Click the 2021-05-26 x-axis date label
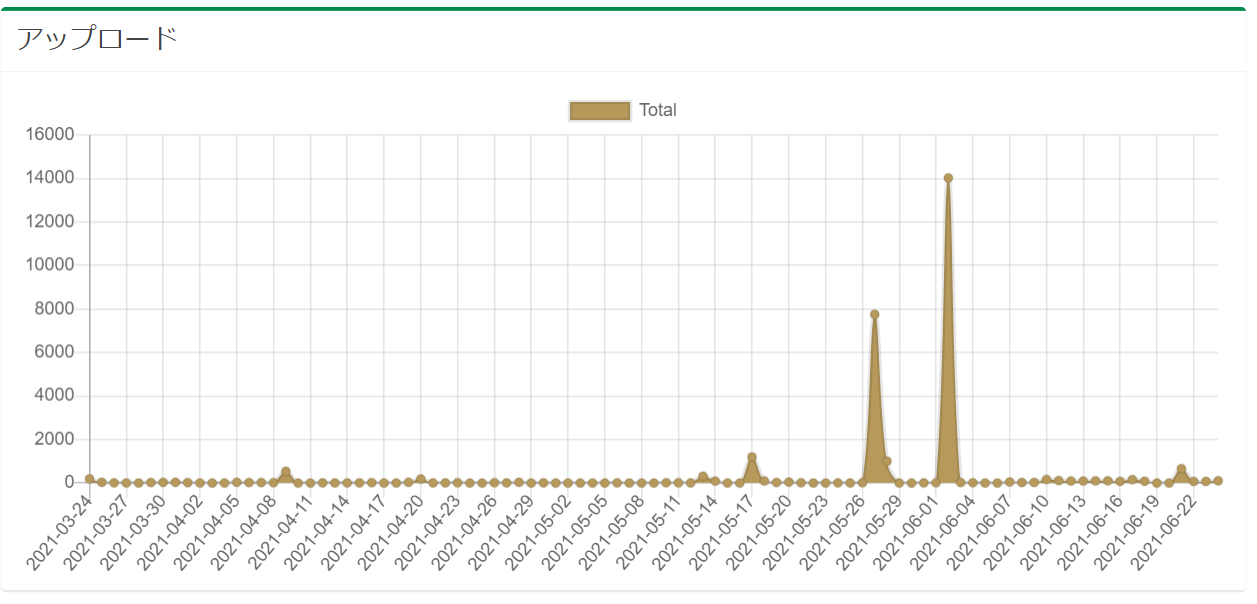This screenshot has height=604, width=1257. coord(833,531)
